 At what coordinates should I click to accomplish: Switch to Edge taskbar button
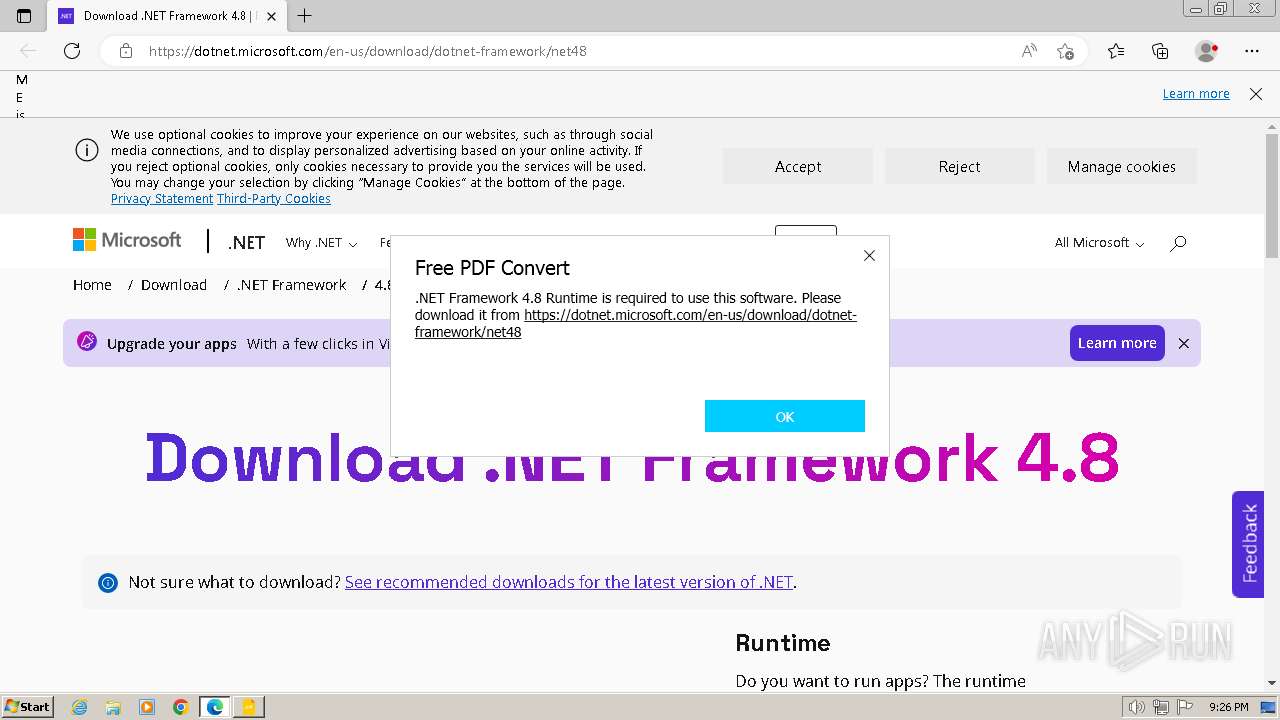[x=215, y=707]
